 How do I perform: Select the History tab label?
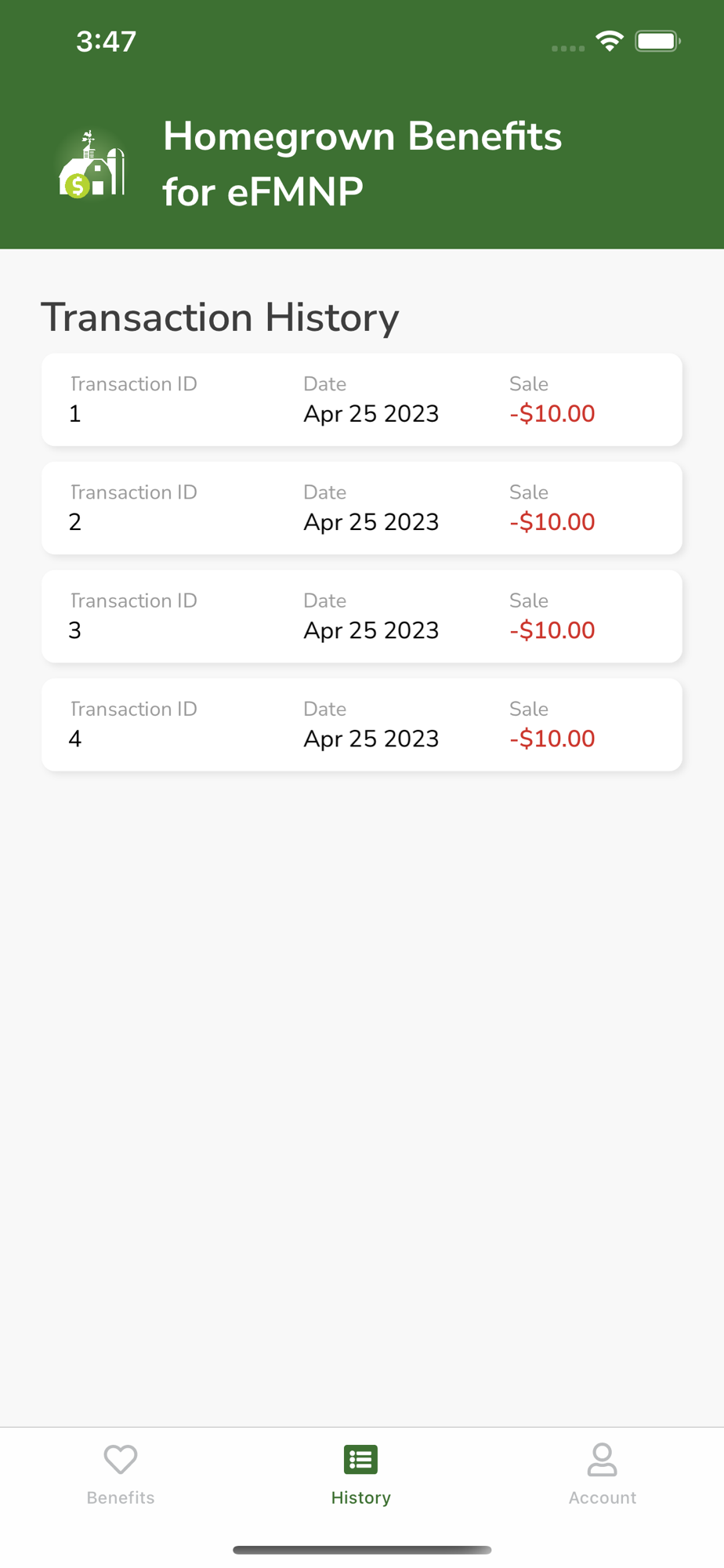[360, 1497]
